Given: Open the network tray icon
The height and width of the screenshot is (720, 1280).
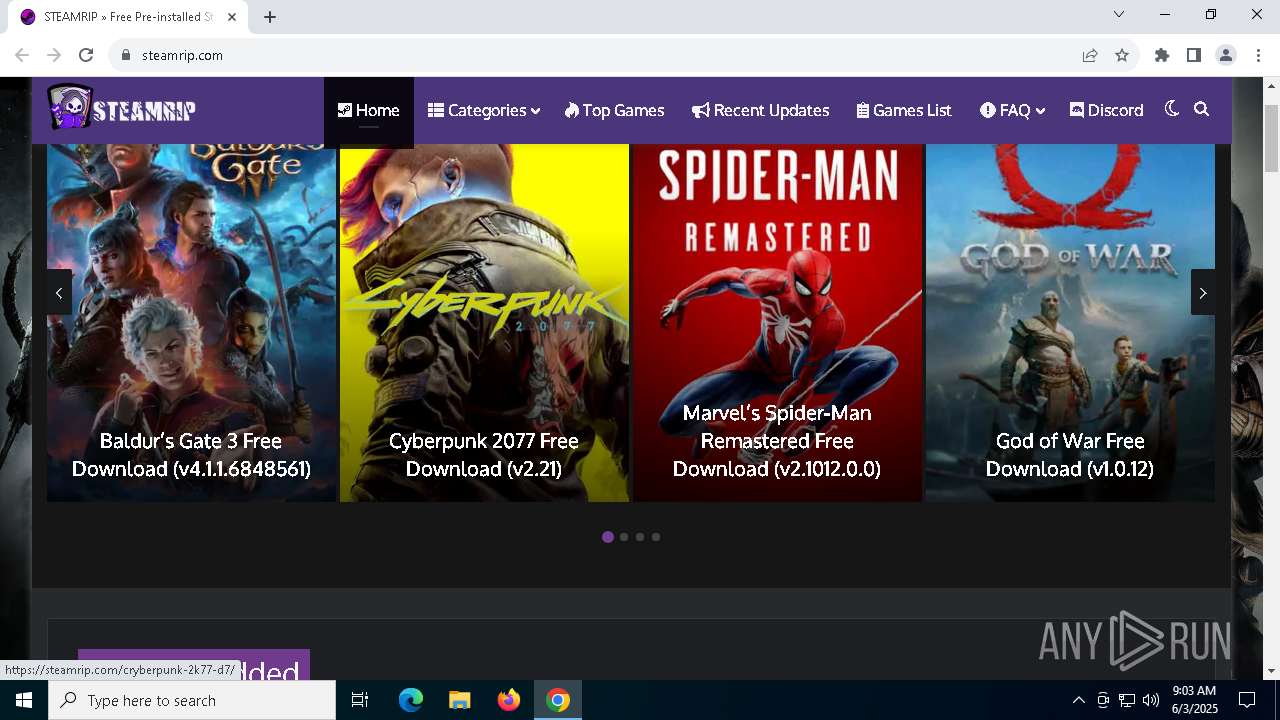Looking at the screenshot, I should [1126, 700].
